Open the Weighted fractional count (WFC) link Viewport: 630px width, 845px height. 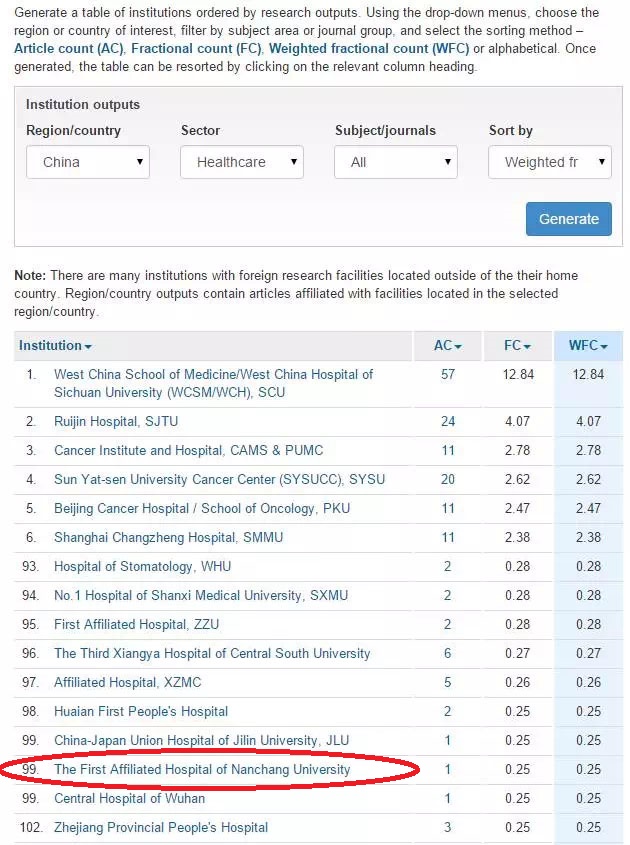pos(369,49)
